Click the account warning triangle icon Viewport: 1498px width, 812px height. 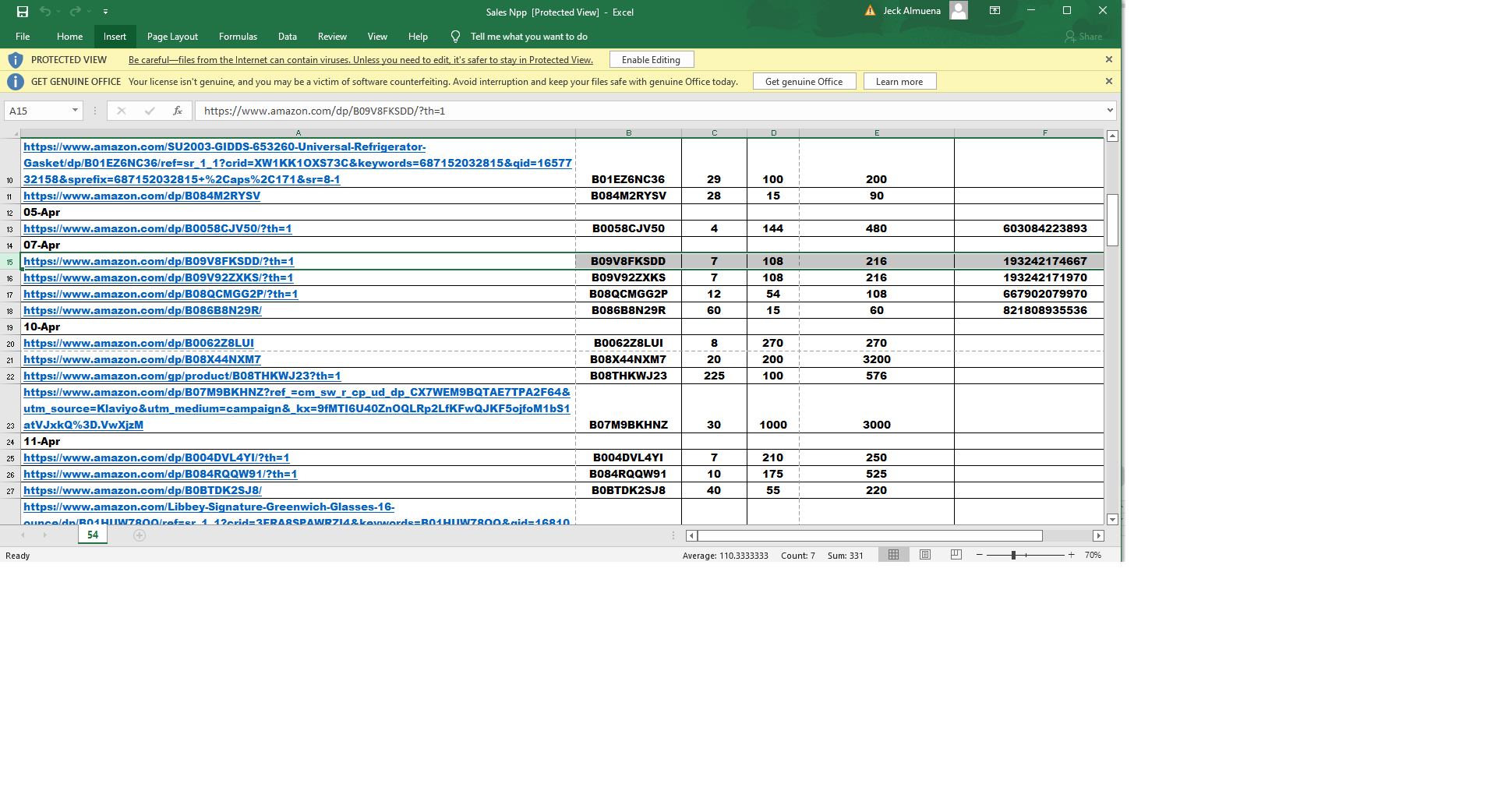coord(870,11)
